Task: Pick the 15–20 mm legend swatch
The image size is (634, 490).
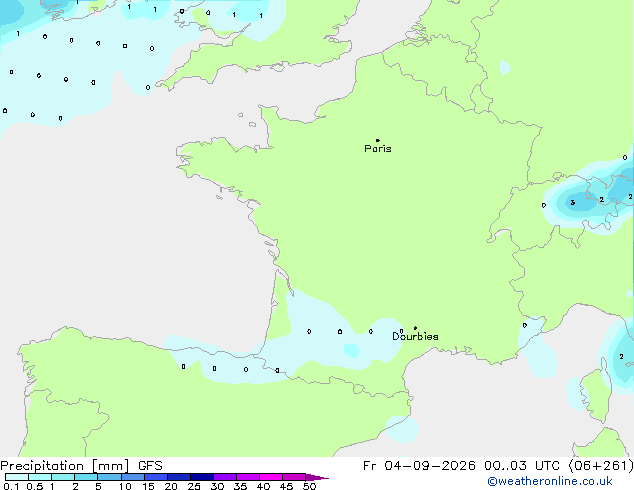Action: click(155, 477)
